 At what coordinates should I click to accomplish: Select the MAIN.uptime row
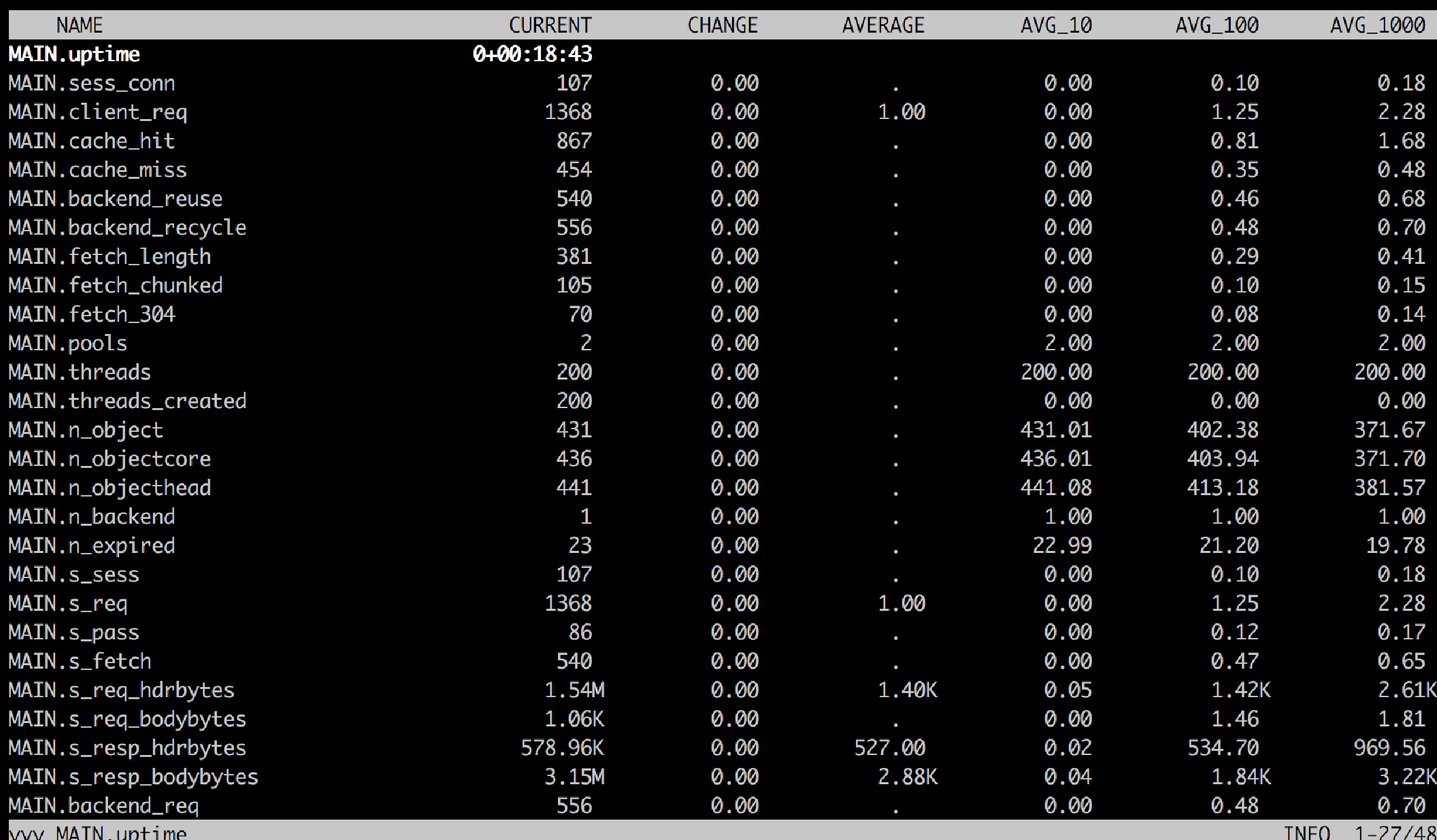[718, 54]
